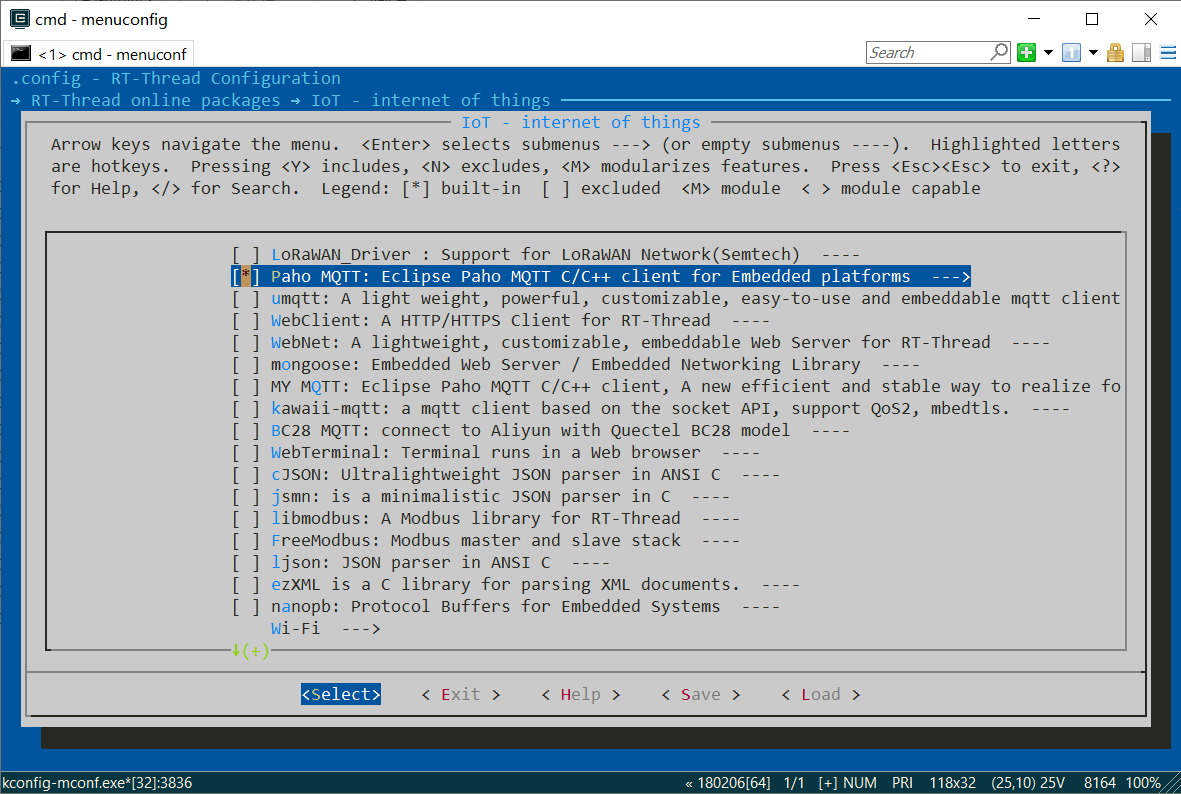Click the '[+]' status bar entry
Screen dimensions: 1181x794
[828, 783]
